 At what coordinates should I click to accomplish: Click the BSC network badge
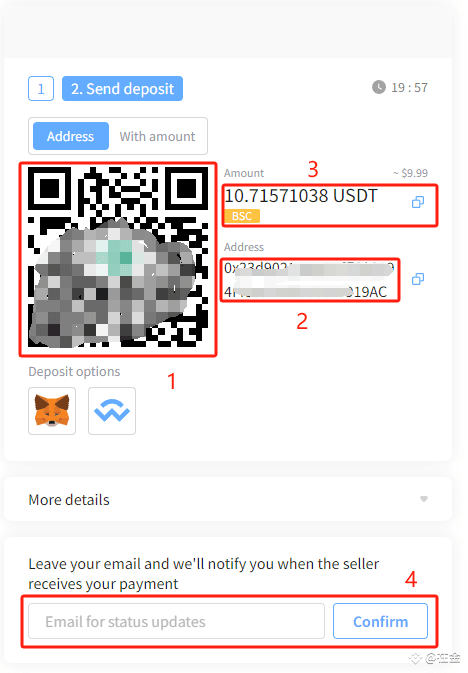[x=242, y=216]
